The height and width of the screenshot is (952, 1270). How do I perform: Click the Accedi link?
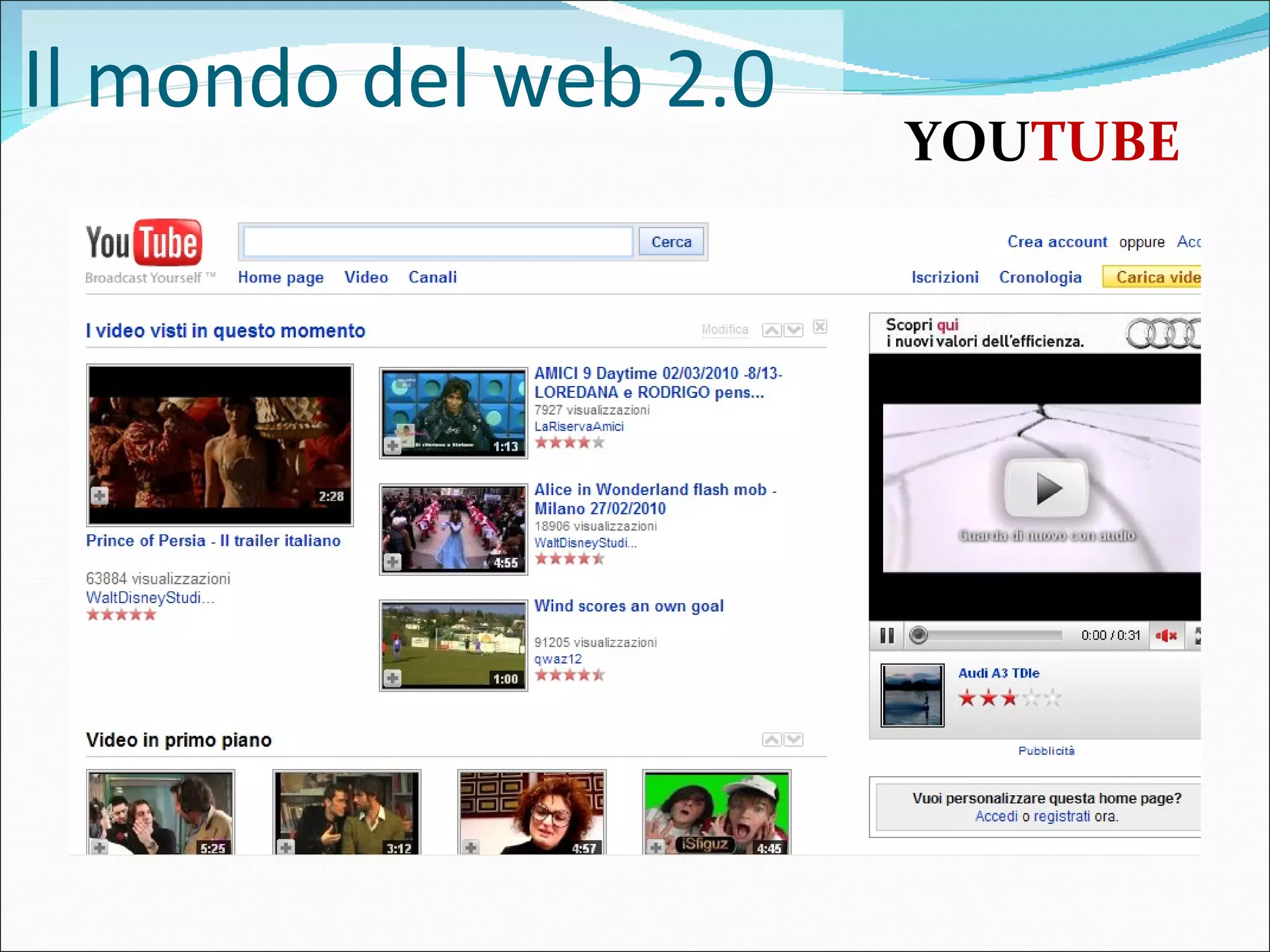997,816
